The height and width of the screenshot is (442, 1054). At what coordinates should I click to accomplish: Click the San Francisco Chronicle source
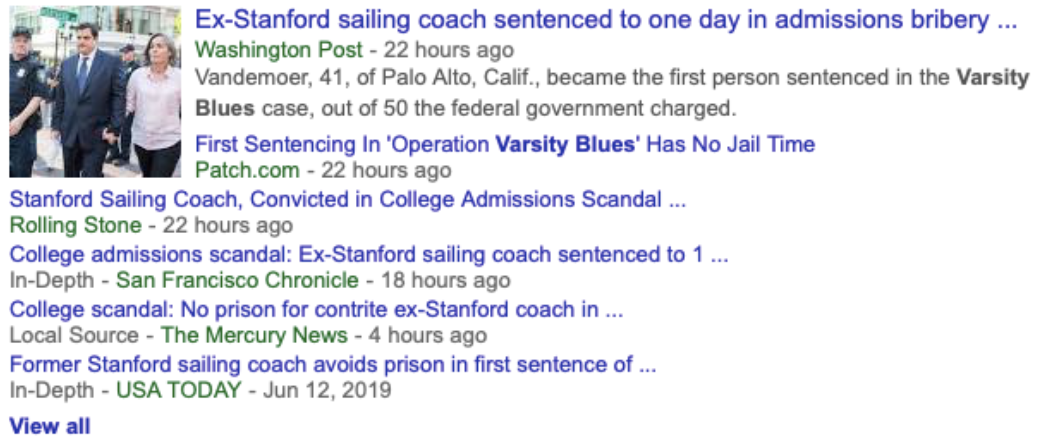pyautogui.click(x=237, y=280)
